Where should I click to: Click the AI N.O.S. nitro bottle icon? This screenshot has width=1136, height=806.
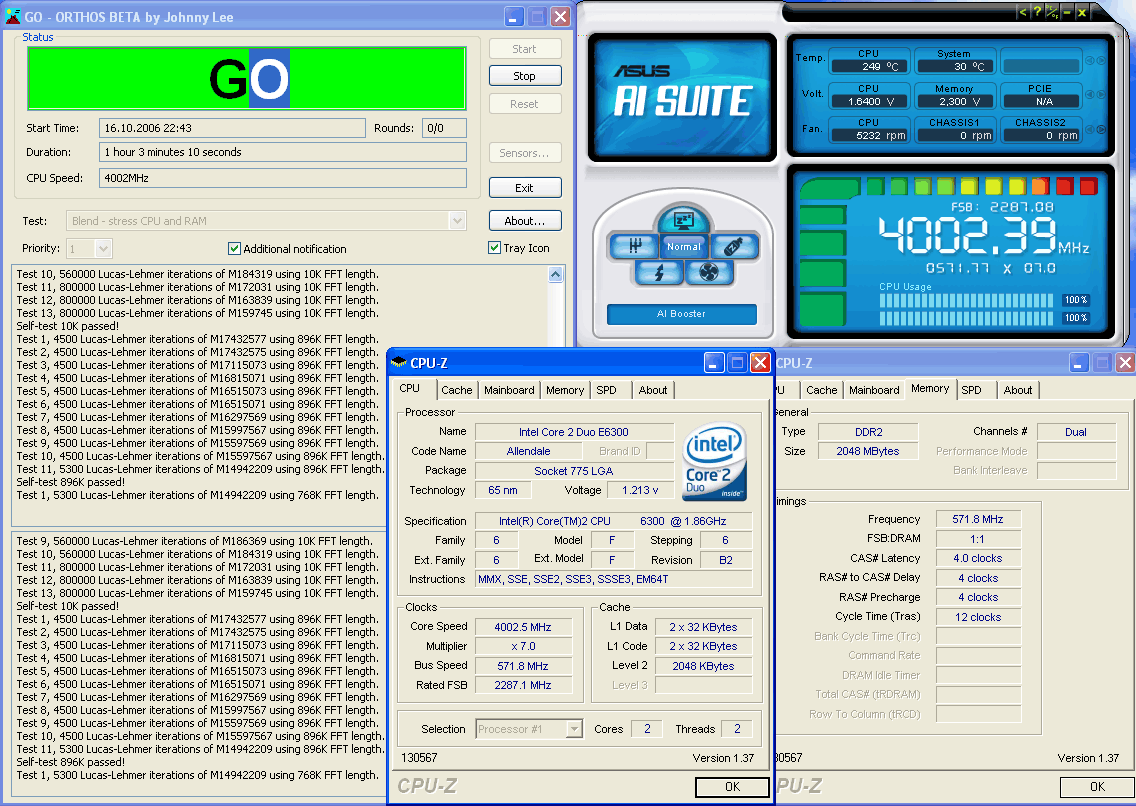point(733,246)
